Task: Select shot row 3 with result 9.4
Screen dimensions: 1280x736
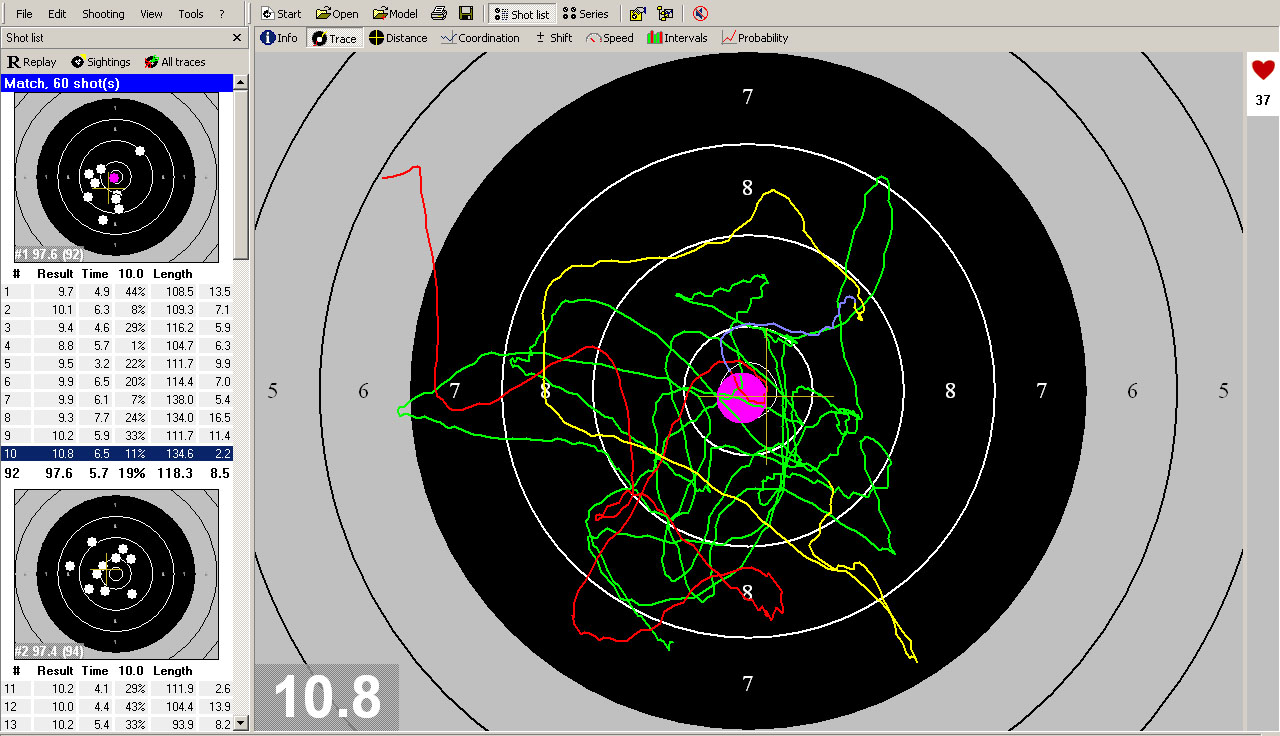Action: pyautogui.click(x=116, y=328)
